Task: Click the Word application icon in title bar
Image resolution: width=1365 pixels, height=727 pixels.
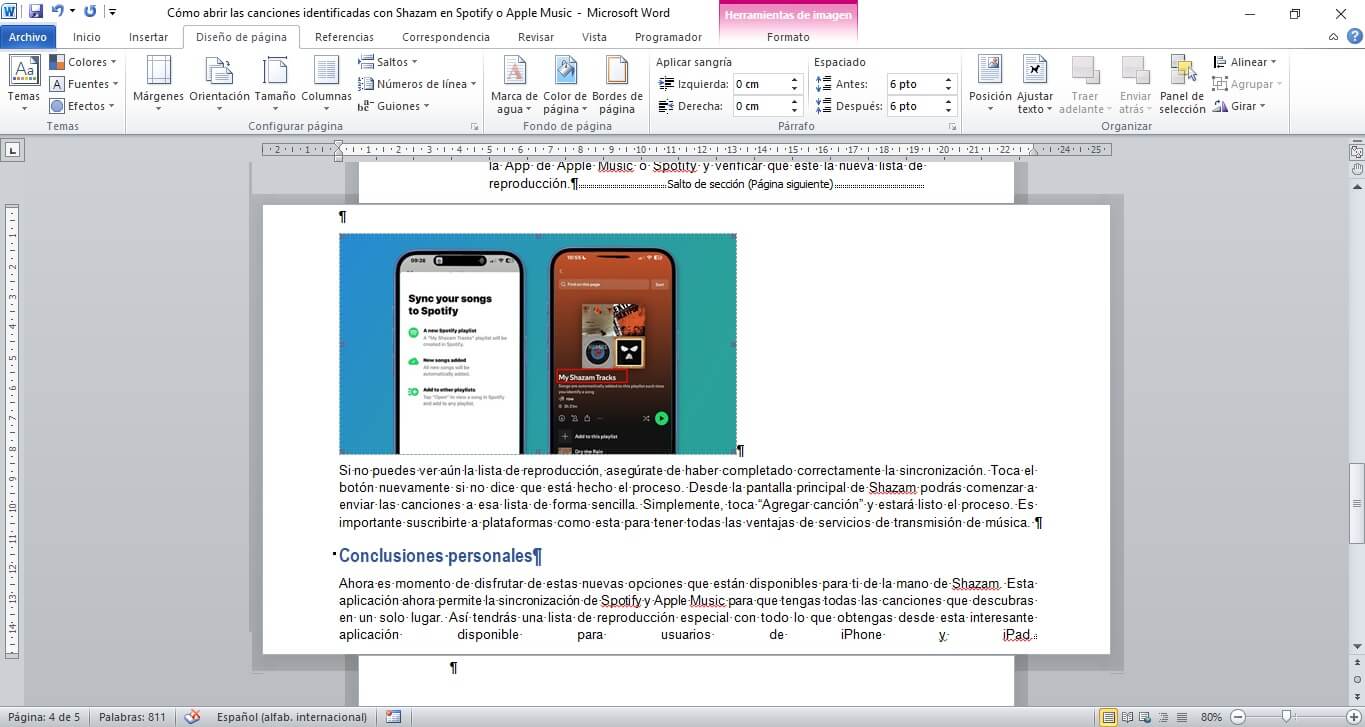Action: pyautogui.click(x=11, y=12)
